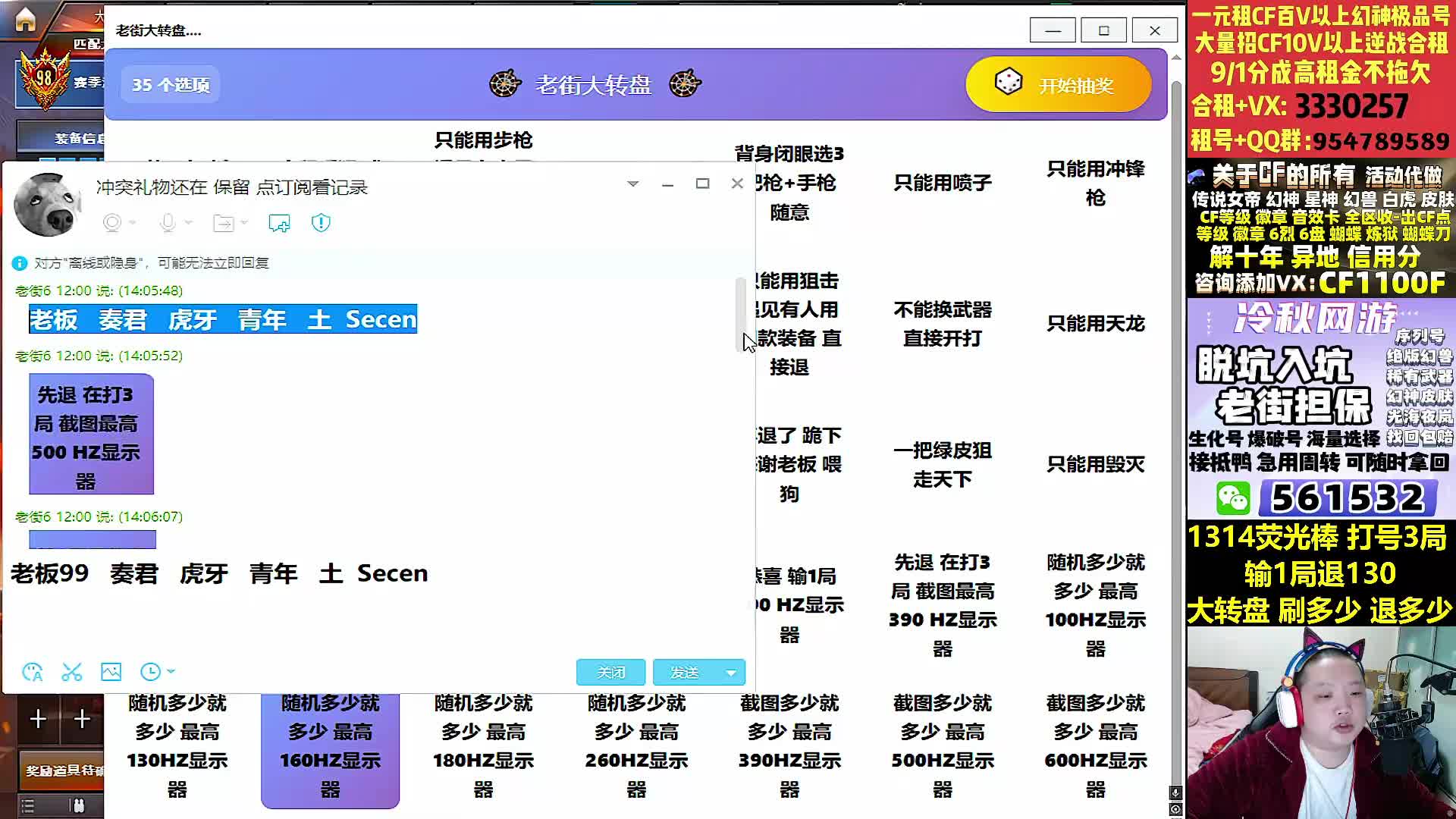
Task: Start a voice call with the microphone icon
Action: click(x=168, y=223)
